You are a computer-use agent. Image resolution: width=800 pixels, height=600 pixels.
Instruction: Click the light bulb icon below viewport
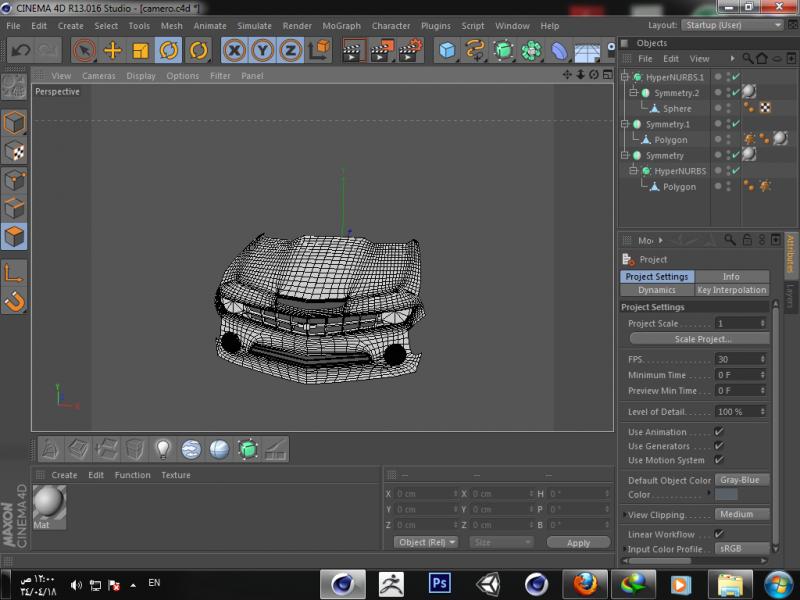click(x=163, y=449)
